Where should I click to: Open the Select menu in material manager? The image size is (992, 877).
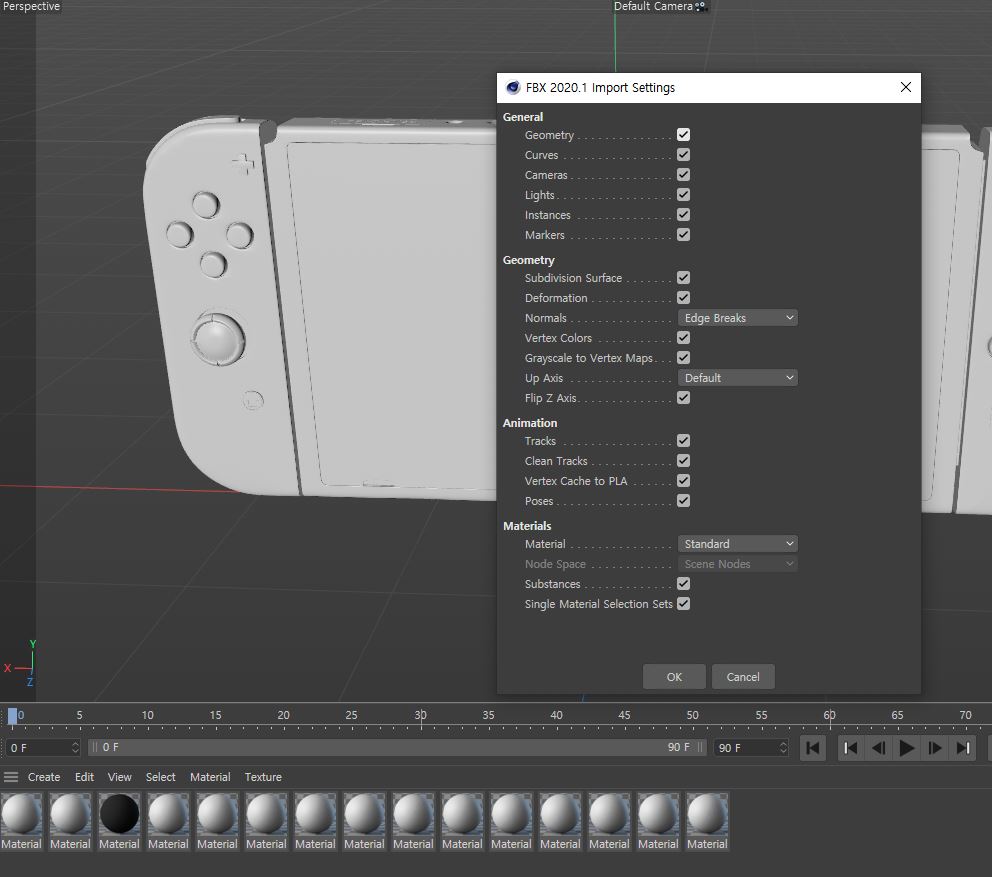point(161,777)
